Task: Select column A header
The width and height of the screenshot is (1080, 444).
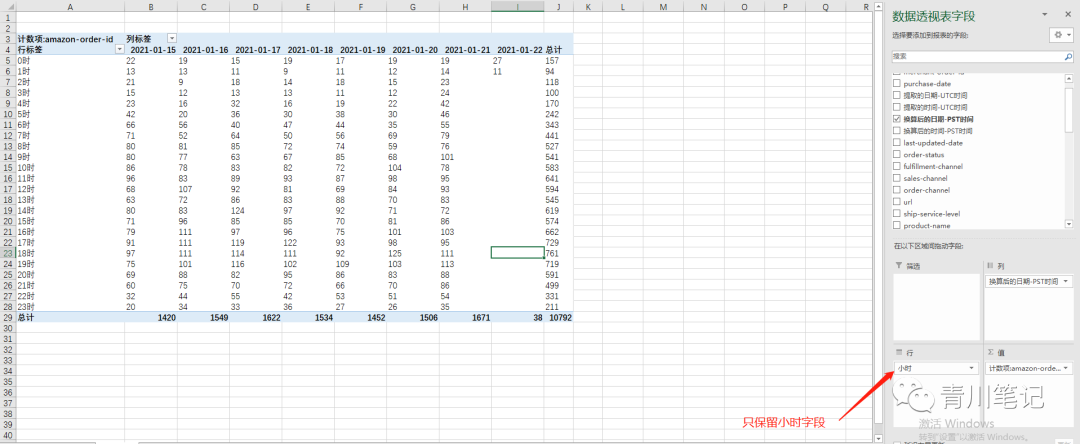Action: tap(70, 6)
